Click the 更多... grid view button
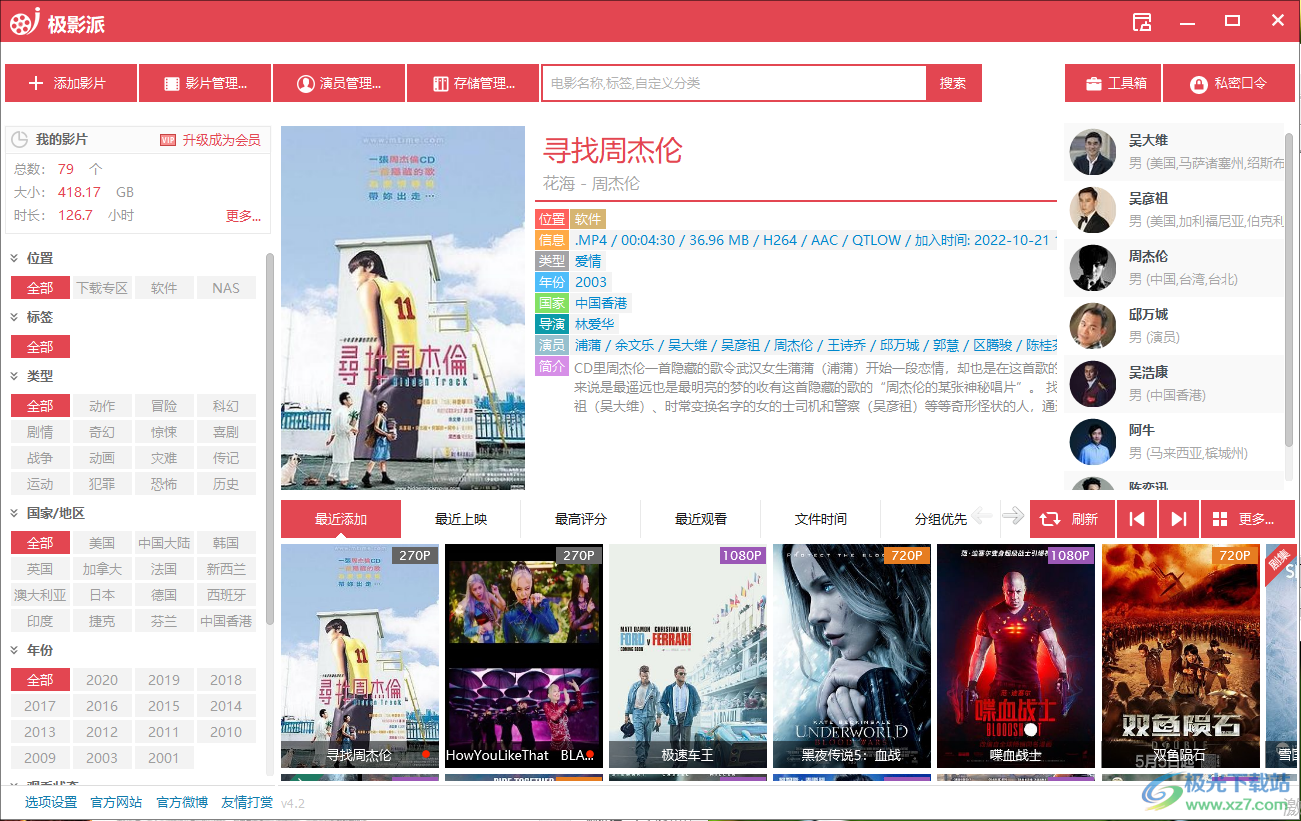This screenshot has height=821, width=1301. pos(1248,519)
